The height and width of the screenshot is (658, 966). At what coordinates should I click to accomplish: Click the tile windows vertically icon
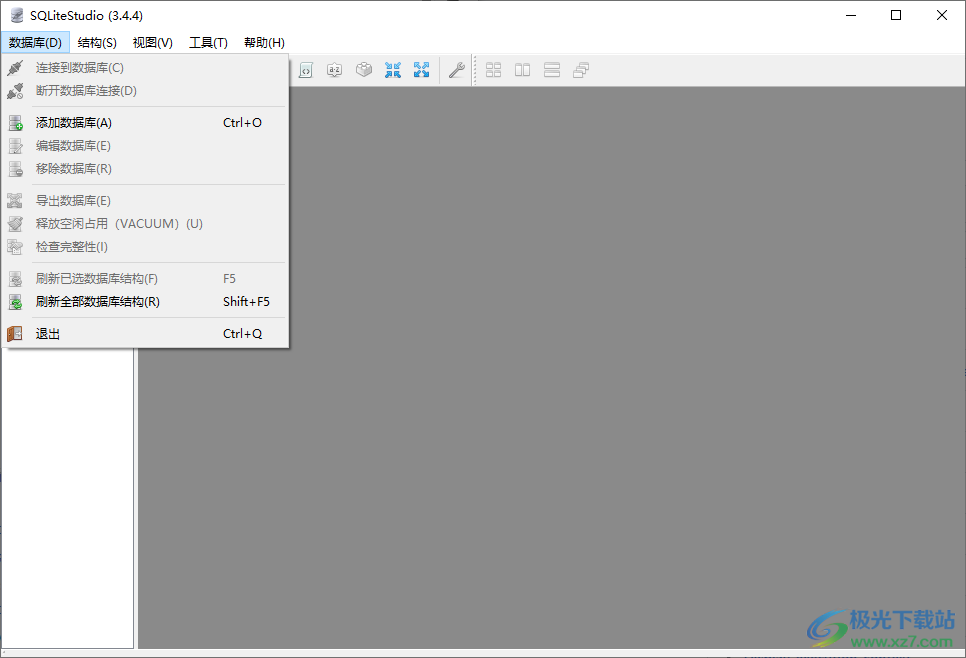pyautogui.click(x=522, y=69)
